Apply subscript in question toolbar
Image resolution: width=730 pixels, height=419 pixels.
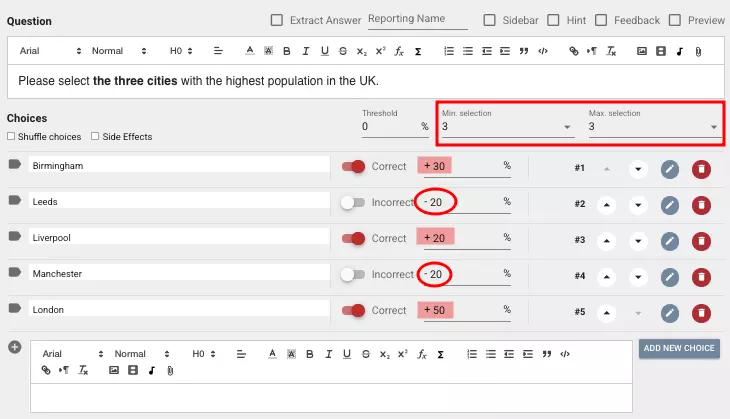(x=362, y=51)
